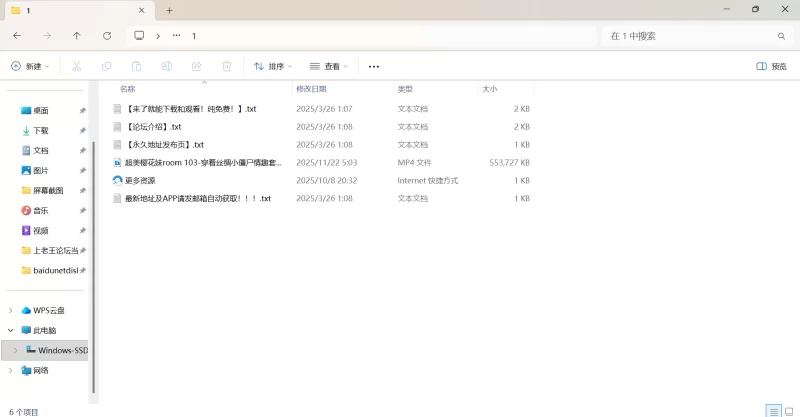The image size is (800, 417).
Task: Open the 排序 sort dropdown
Action: pos(272,66)
